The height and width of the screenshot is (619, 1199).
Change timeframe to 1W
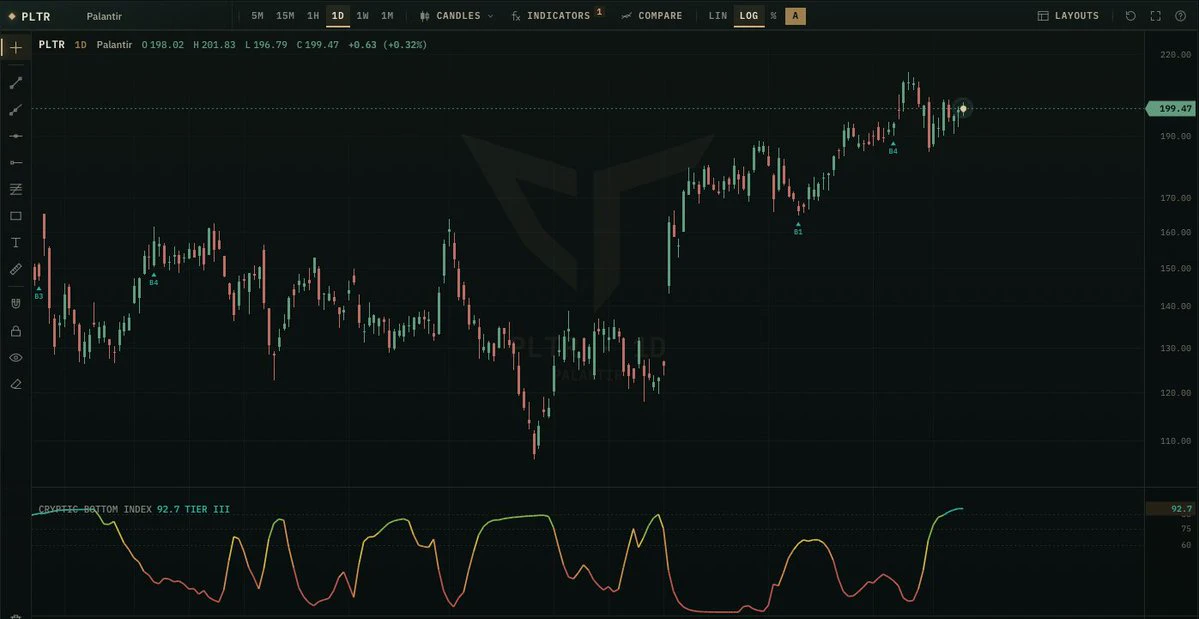362,16
